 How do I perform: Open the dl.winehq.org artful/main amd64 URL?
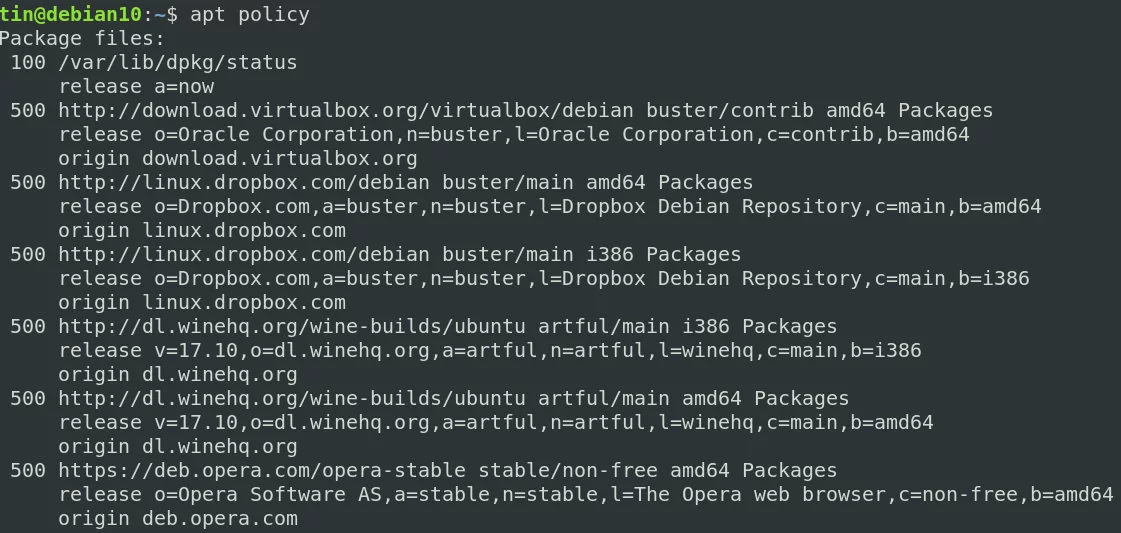[292, 399]
